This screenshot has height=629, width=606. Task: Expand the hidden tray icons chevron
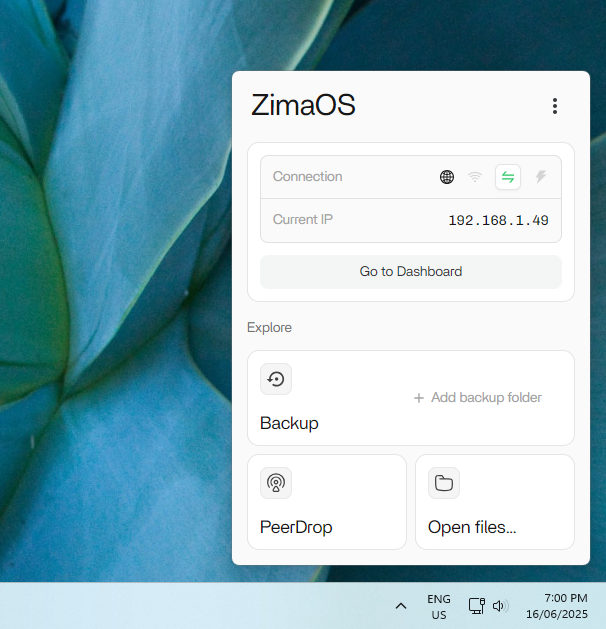click(401, 606)
